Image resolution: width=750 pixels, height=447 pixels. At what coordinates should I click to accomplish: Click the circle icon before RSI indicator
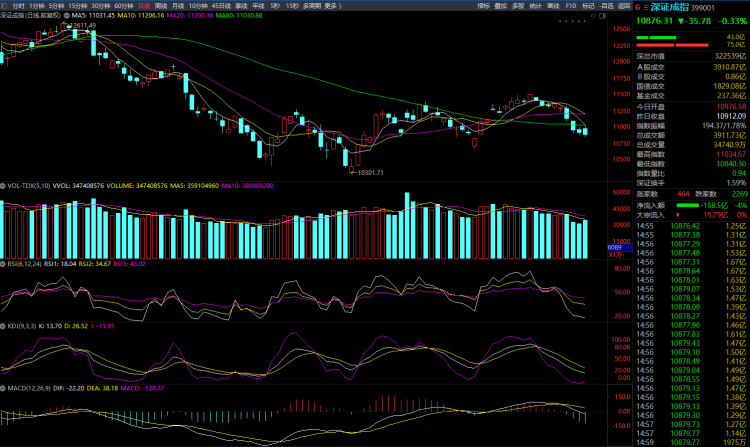4,264
